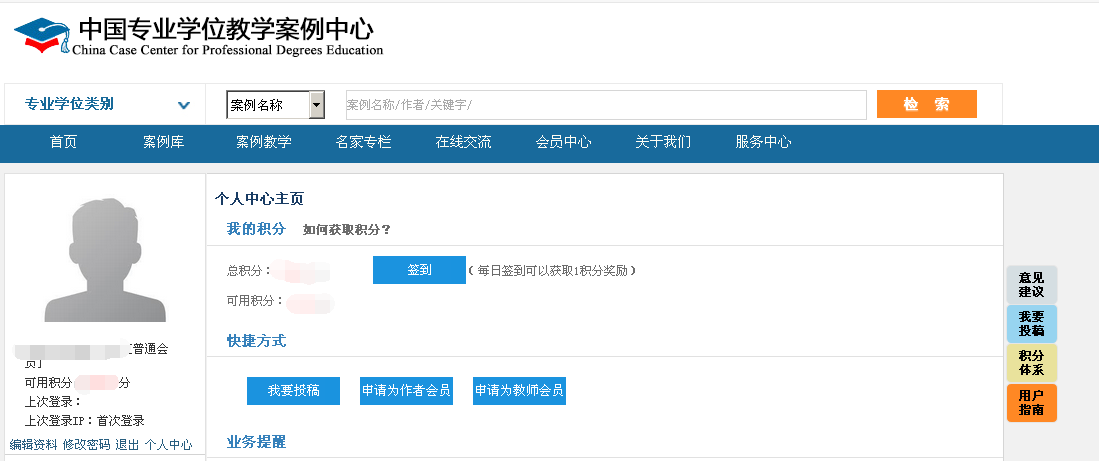Click the blue 签到 check-in button
The height and width of the screenshot is (461, 1099).
419,270
